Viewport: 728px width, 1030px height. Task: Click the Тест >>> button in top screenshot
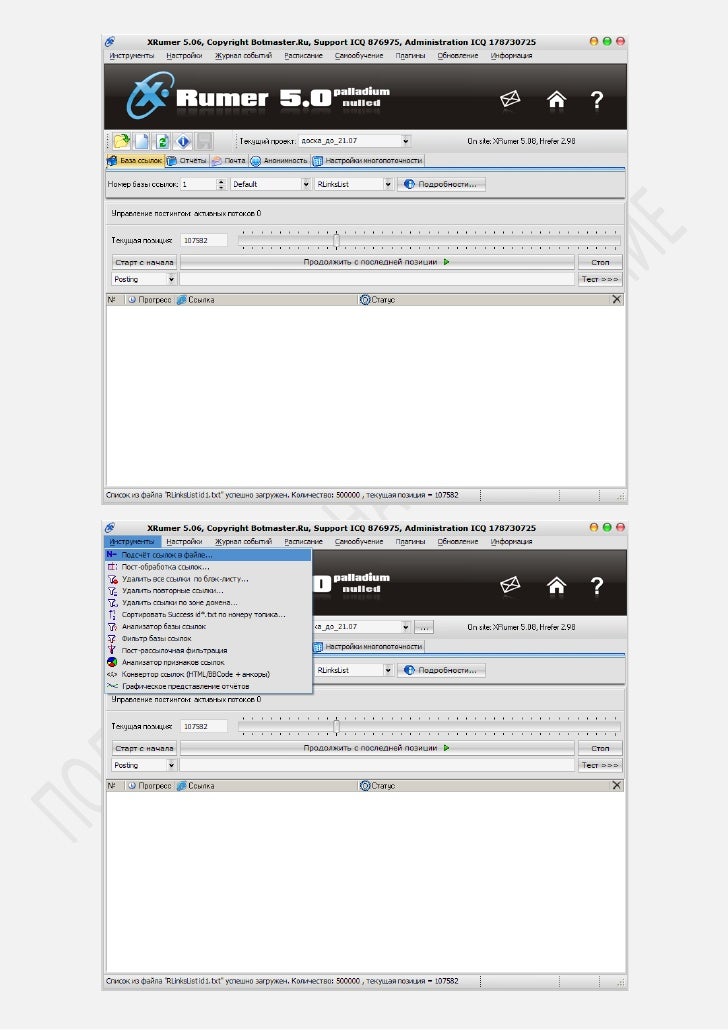pyautogui.click(x=600, y=279)
